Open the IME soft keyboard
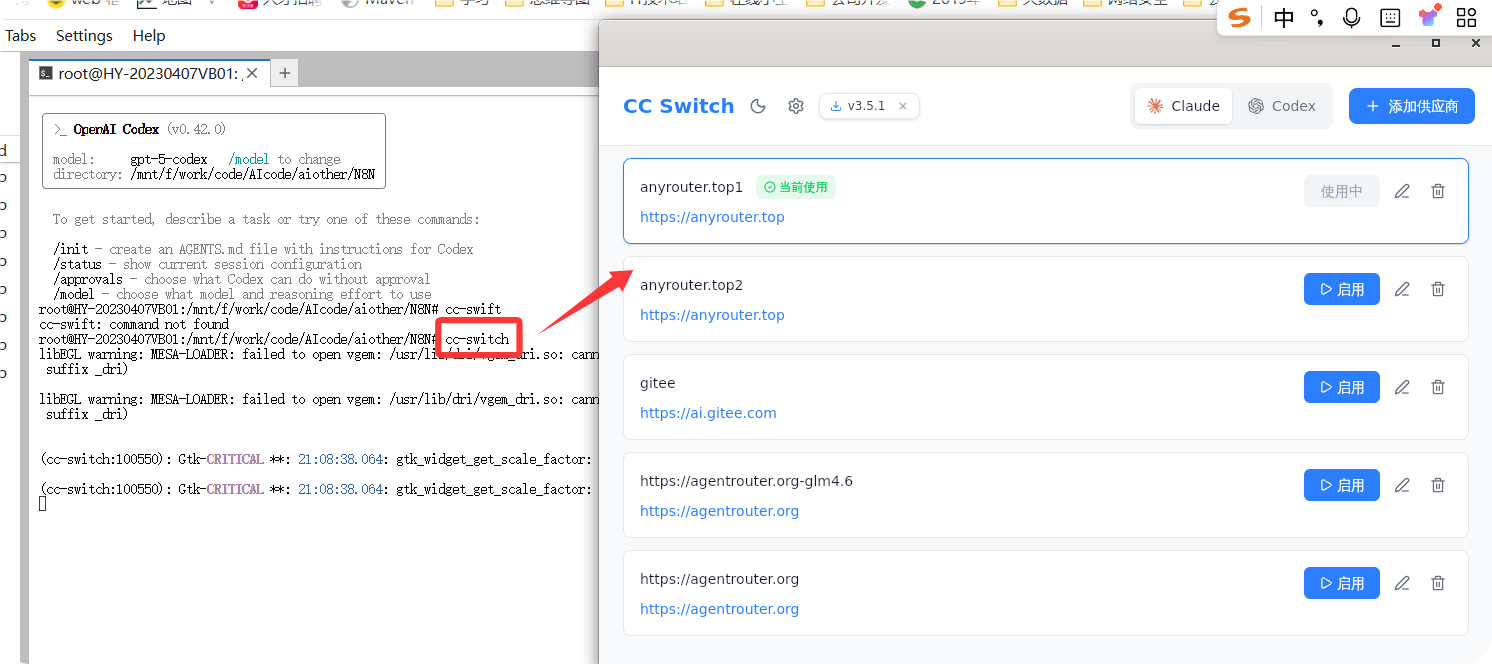Image resolution: width=1492 pixels, height=664 pixels. click(1389, 17)
